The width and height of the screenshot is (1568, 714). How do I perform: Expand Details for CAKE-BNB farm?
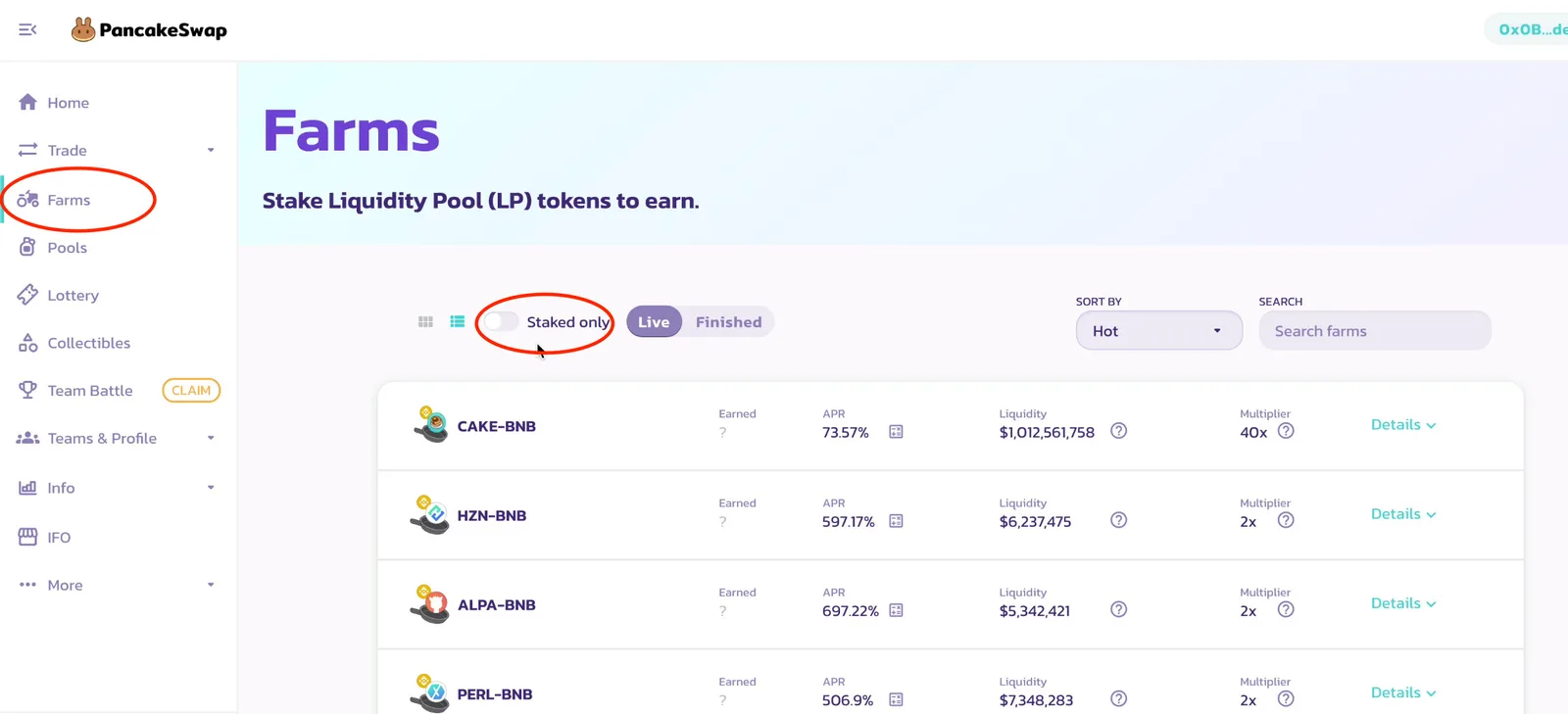coord(1403,425)
